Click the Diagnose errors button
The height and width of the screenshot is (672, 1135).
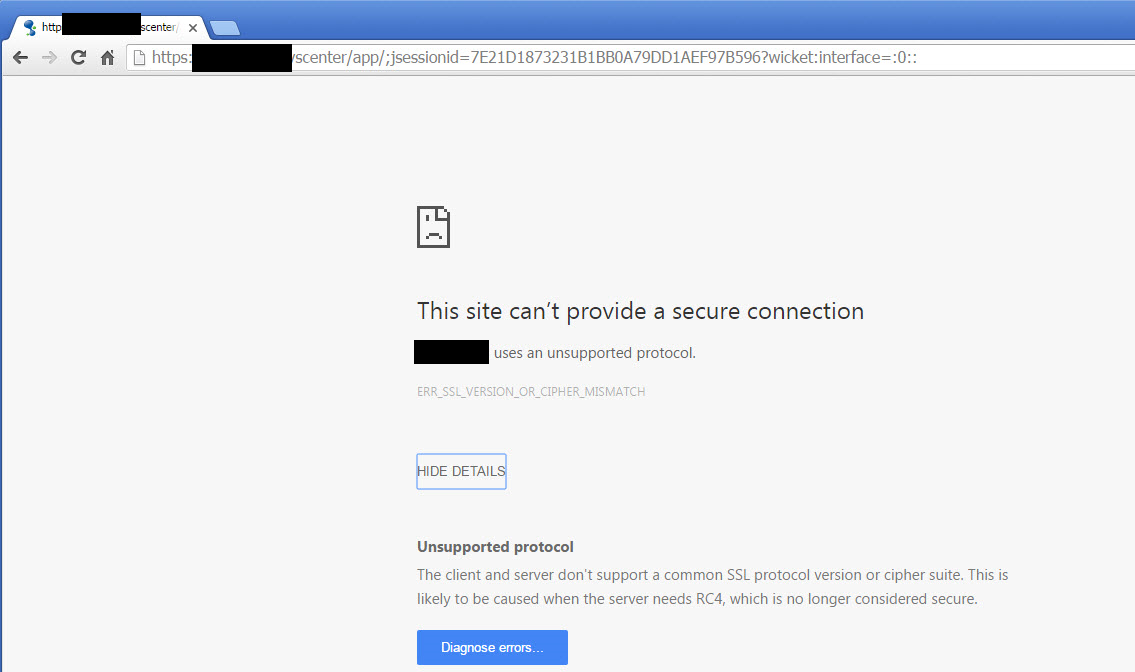[x=492, y=647]
